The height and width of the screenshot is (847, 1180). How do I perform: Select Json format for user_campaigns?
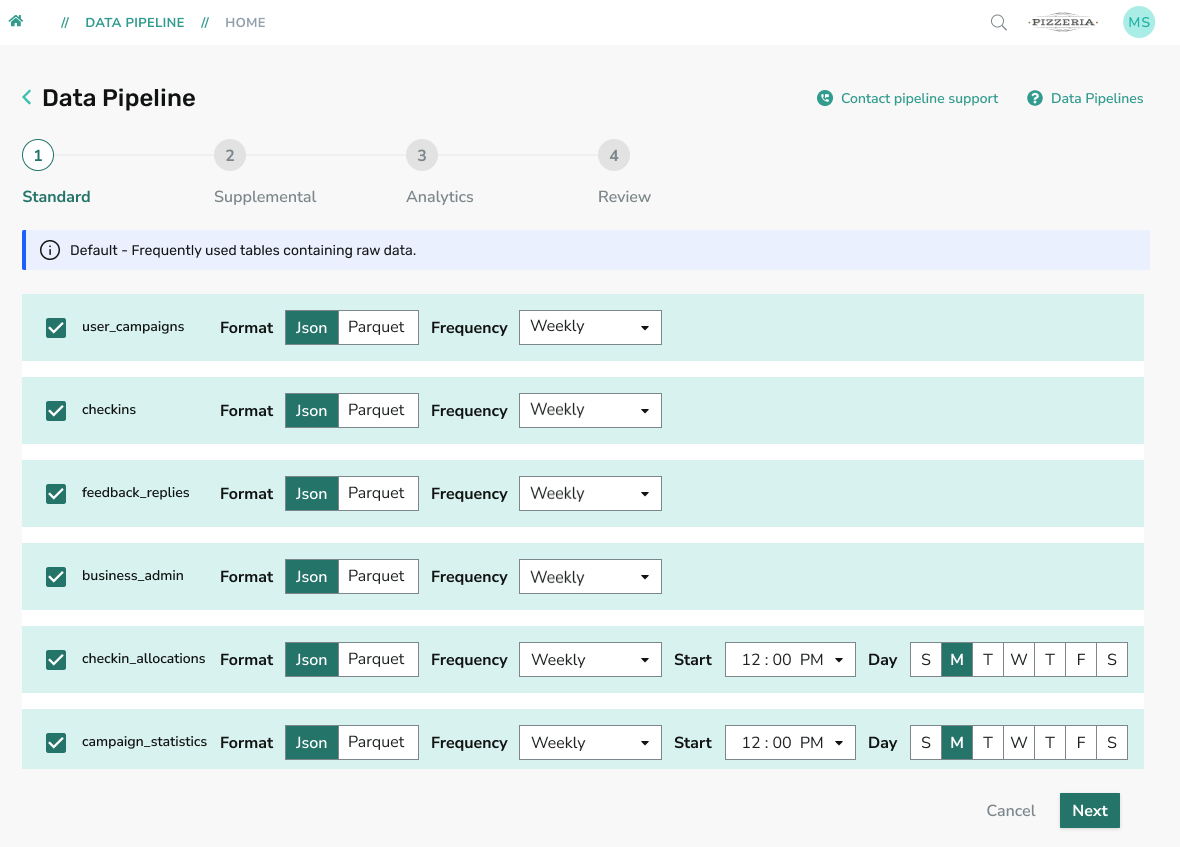click(x=312, y=327)
